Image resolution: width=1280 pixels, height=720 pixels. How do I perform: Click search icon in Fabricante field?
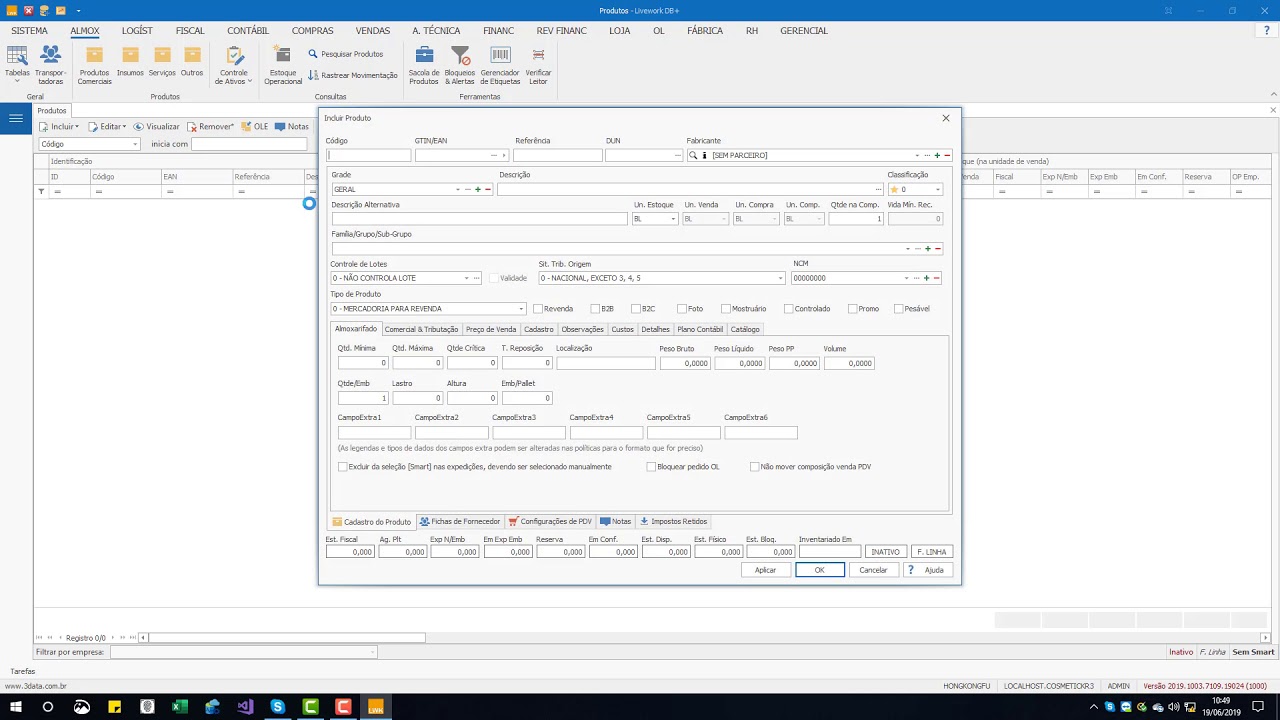click(693, 155)
